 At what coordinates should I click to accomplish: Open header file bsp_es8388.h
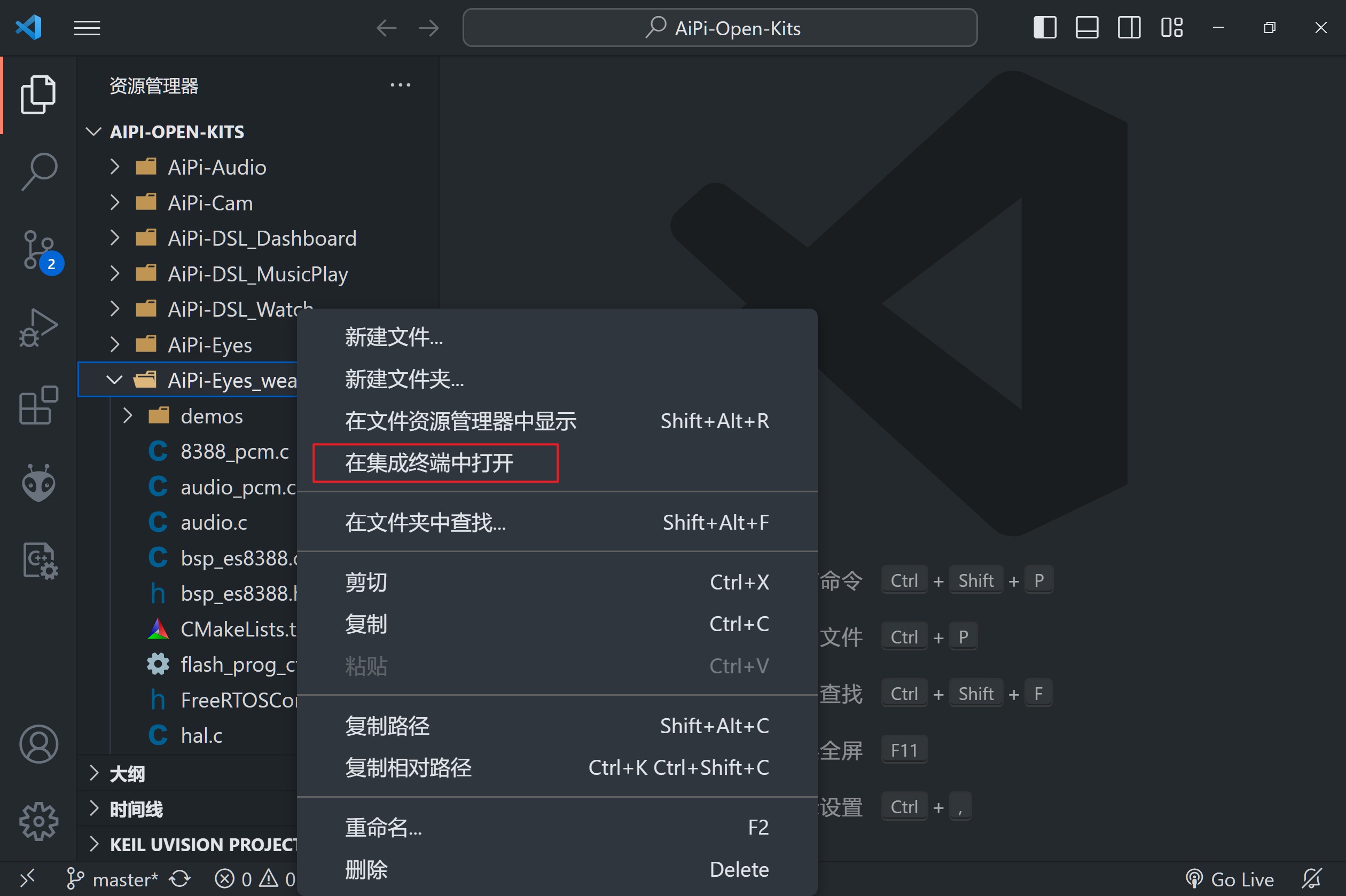187,593
